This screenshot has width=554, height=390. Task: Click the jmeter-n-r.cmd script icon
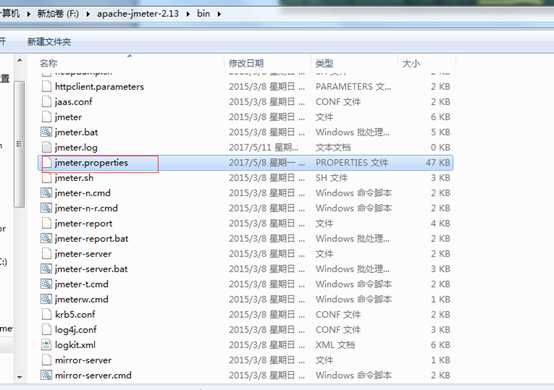[x=46, y=208]
